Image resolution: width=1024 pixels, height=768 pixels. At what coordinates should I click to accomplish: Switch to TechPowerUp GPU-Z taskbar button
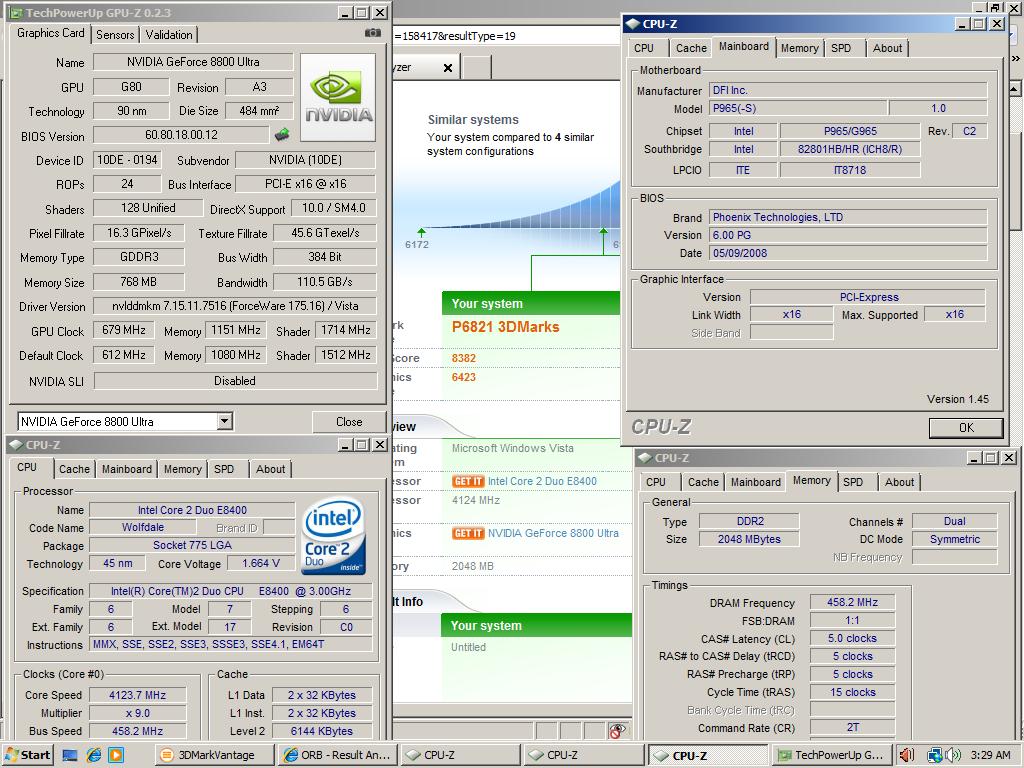[831, 755]
